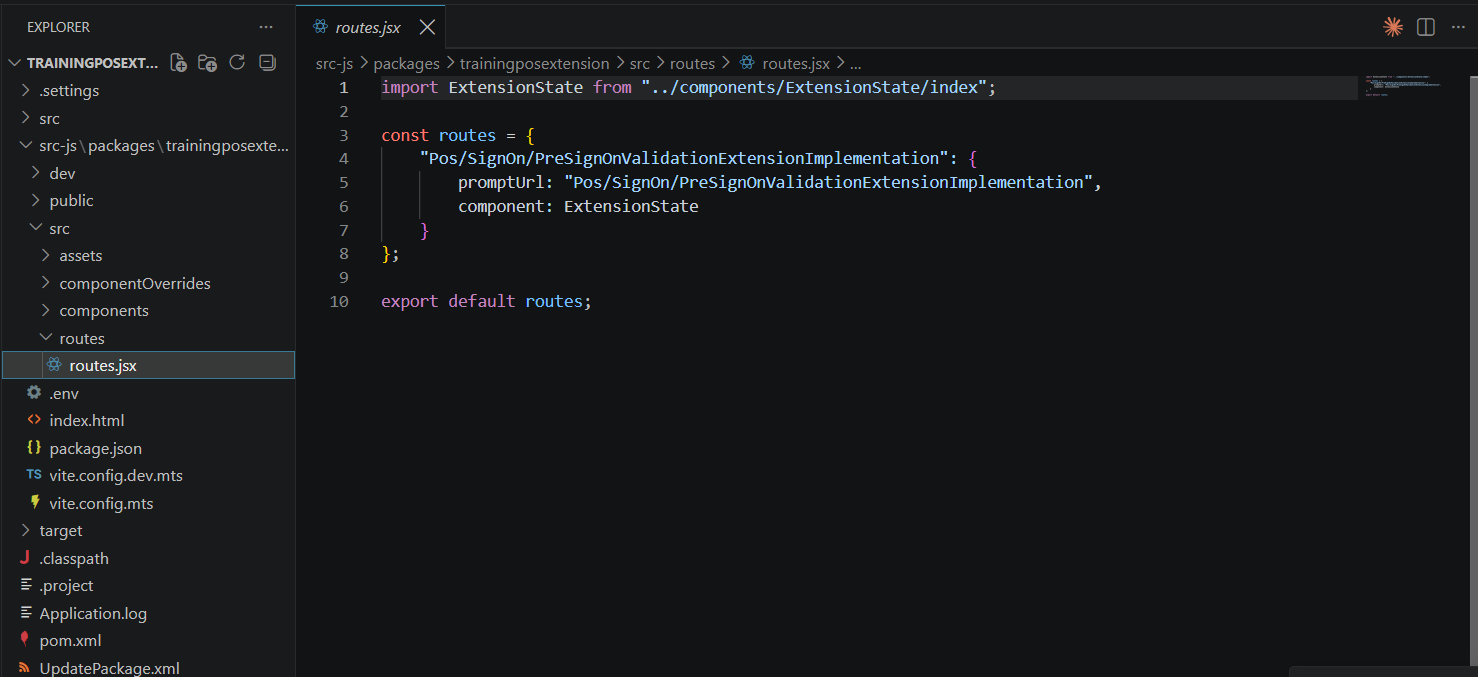The height and width of the screenshot is (677, 1478).
Task: Click the lines icon beside Application.log
Action: point(25,613)
